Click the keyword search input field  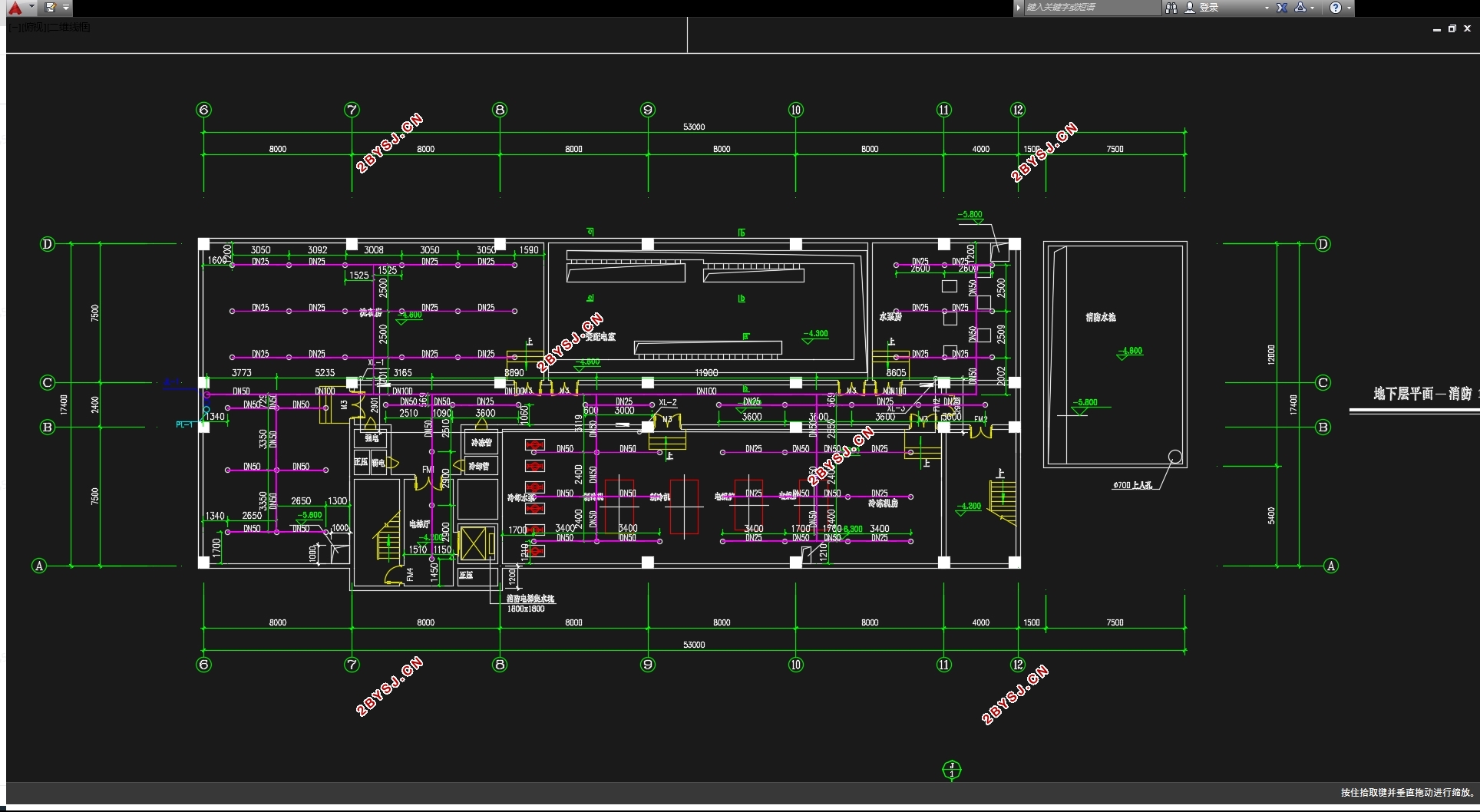point(1092,8)
